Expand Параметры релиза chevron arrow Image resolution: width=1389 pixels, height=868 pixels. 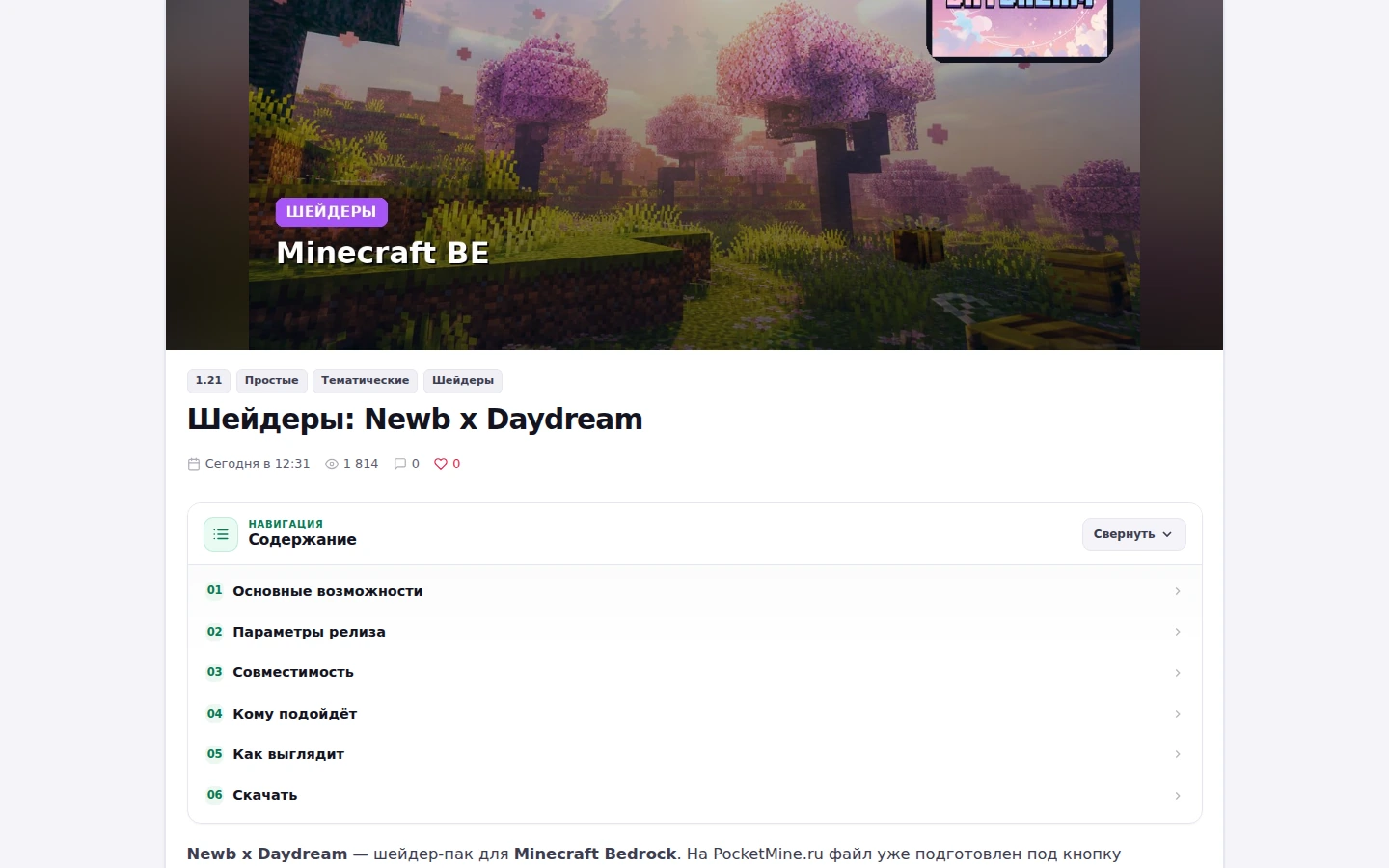point(1178,632)
